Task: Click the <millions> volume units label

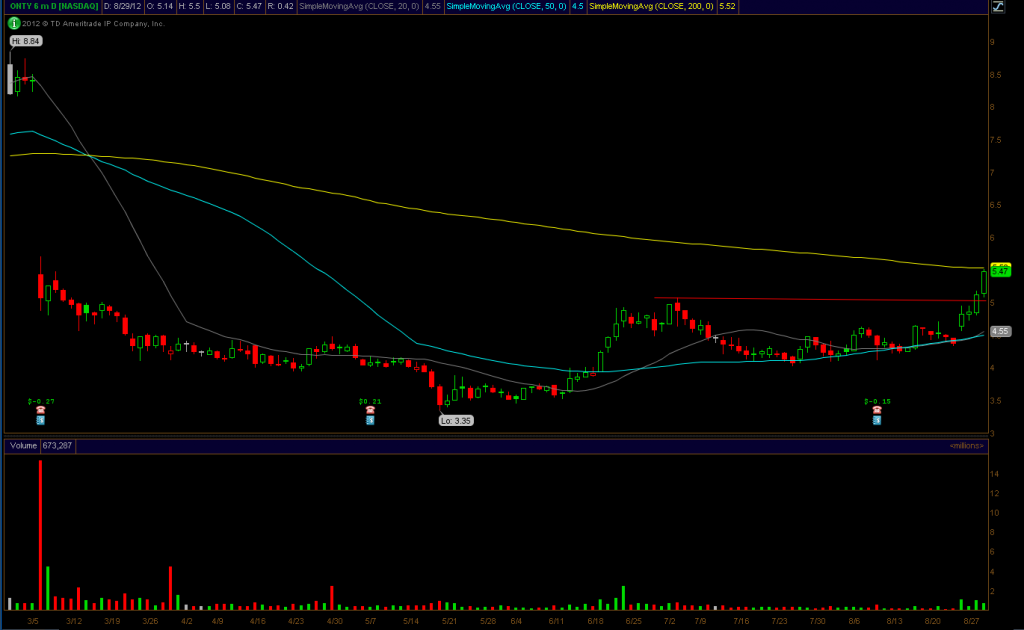Action: coord(967,445)
